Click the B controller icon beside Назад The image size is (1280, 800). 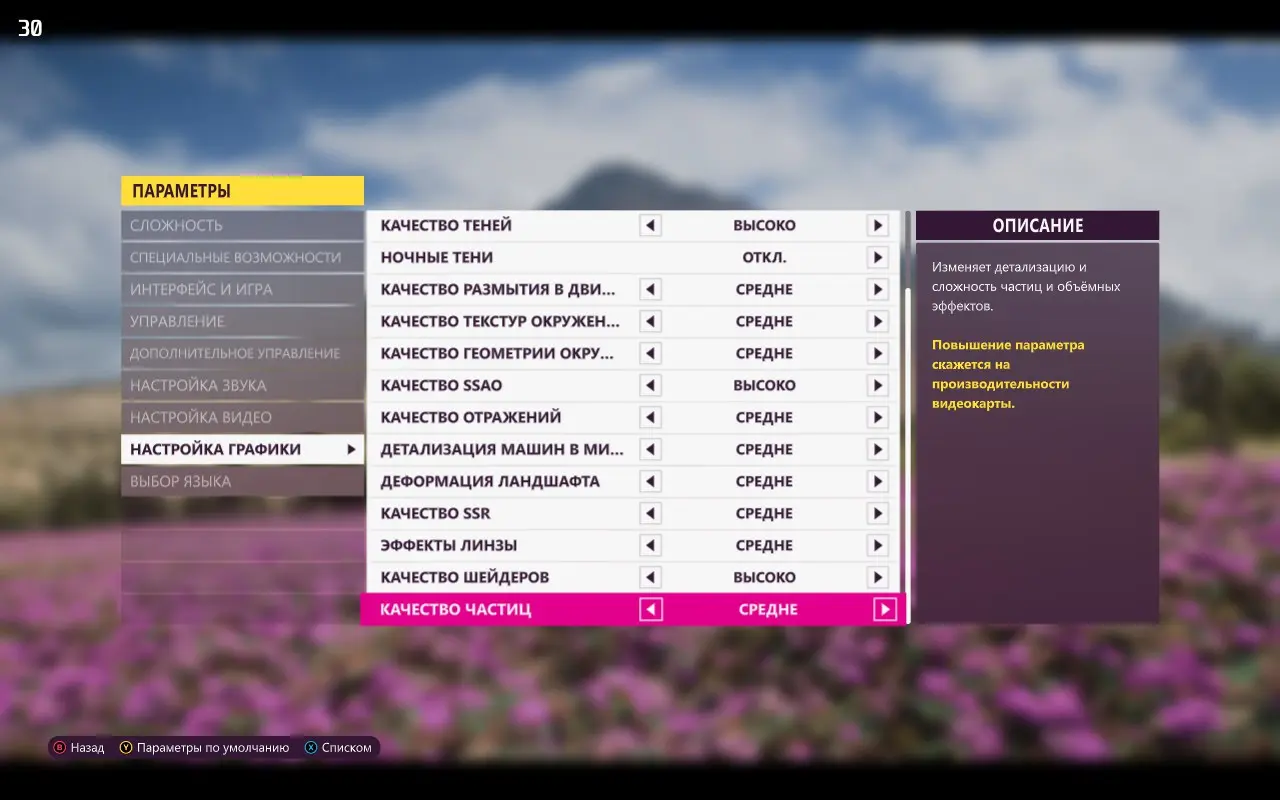60,747
